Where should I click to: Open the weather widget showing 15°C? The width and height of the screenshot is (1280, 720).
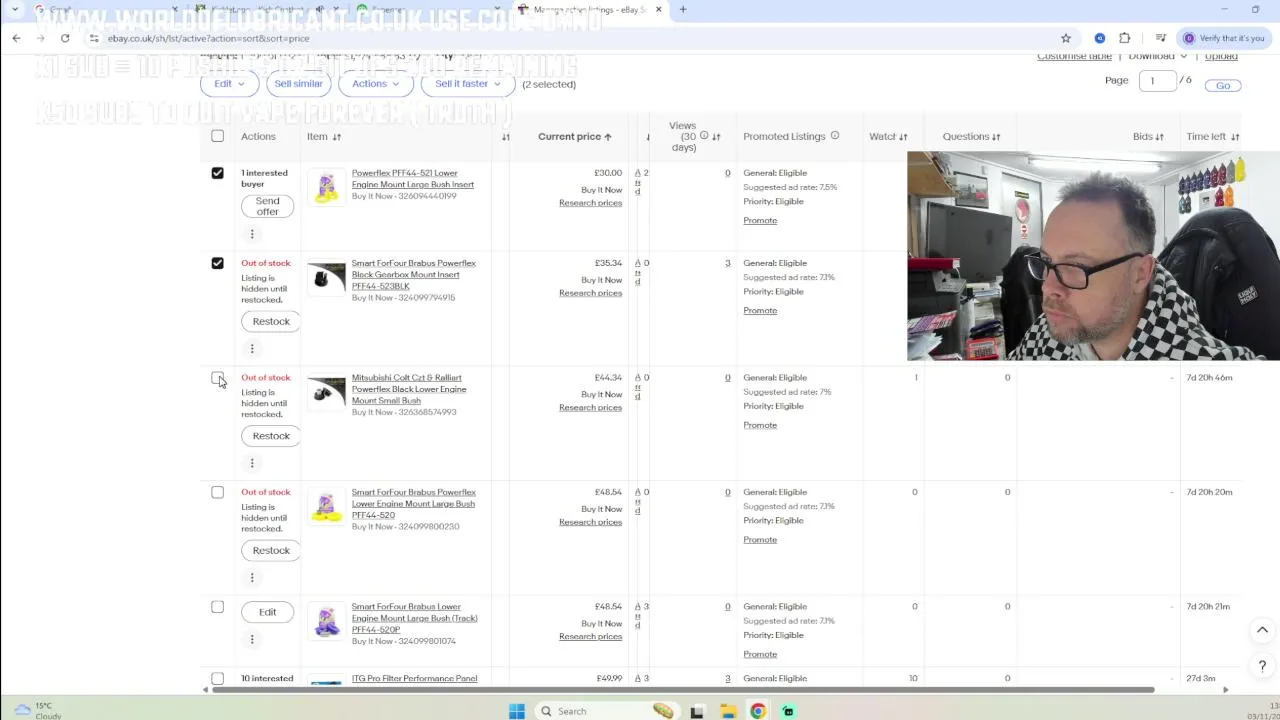pyautogui.click(x=38, y=710)
